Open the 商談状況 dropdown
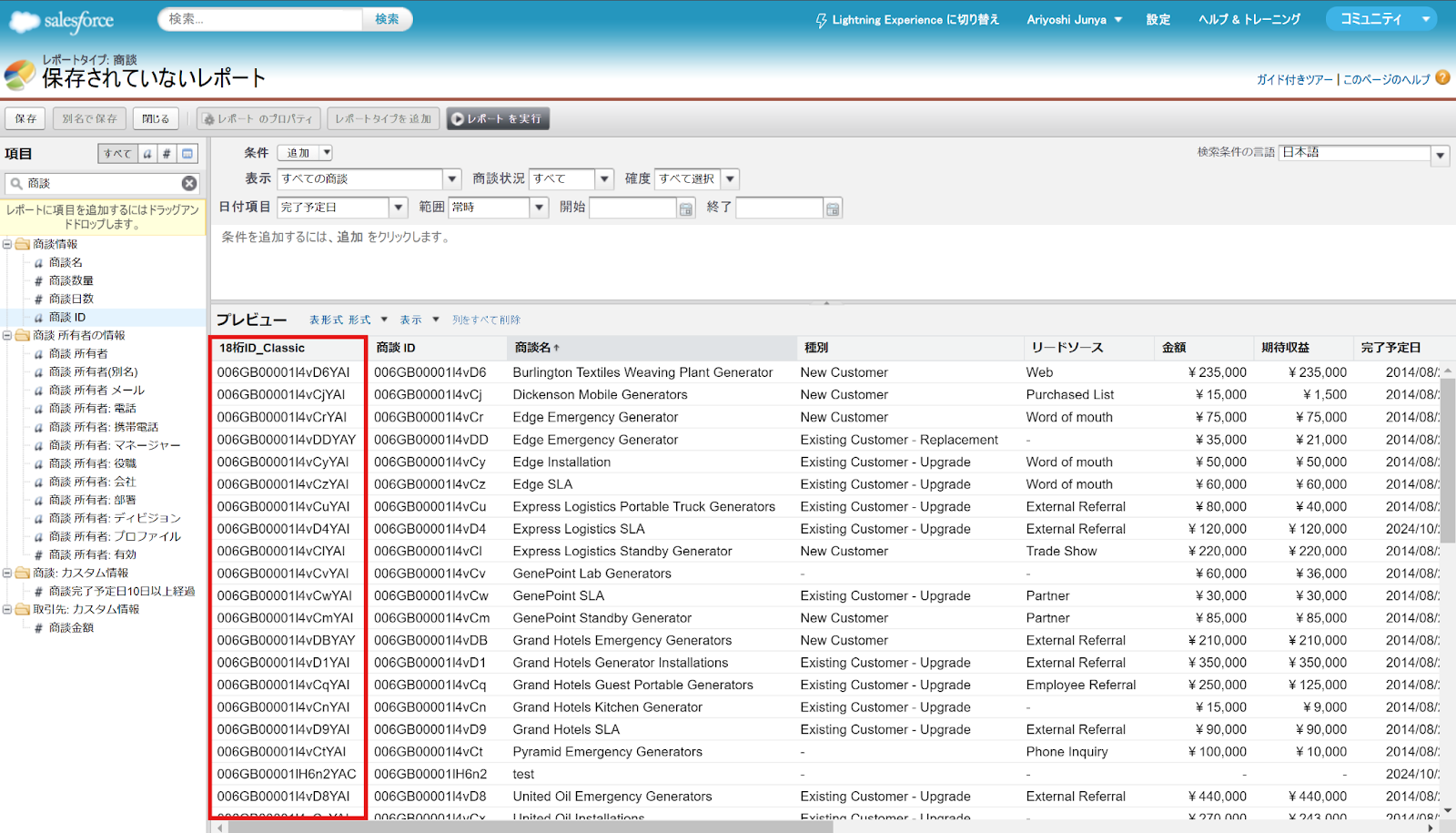Image resolution: width=1456 pixels, height=833 pixels. (603, 178)
